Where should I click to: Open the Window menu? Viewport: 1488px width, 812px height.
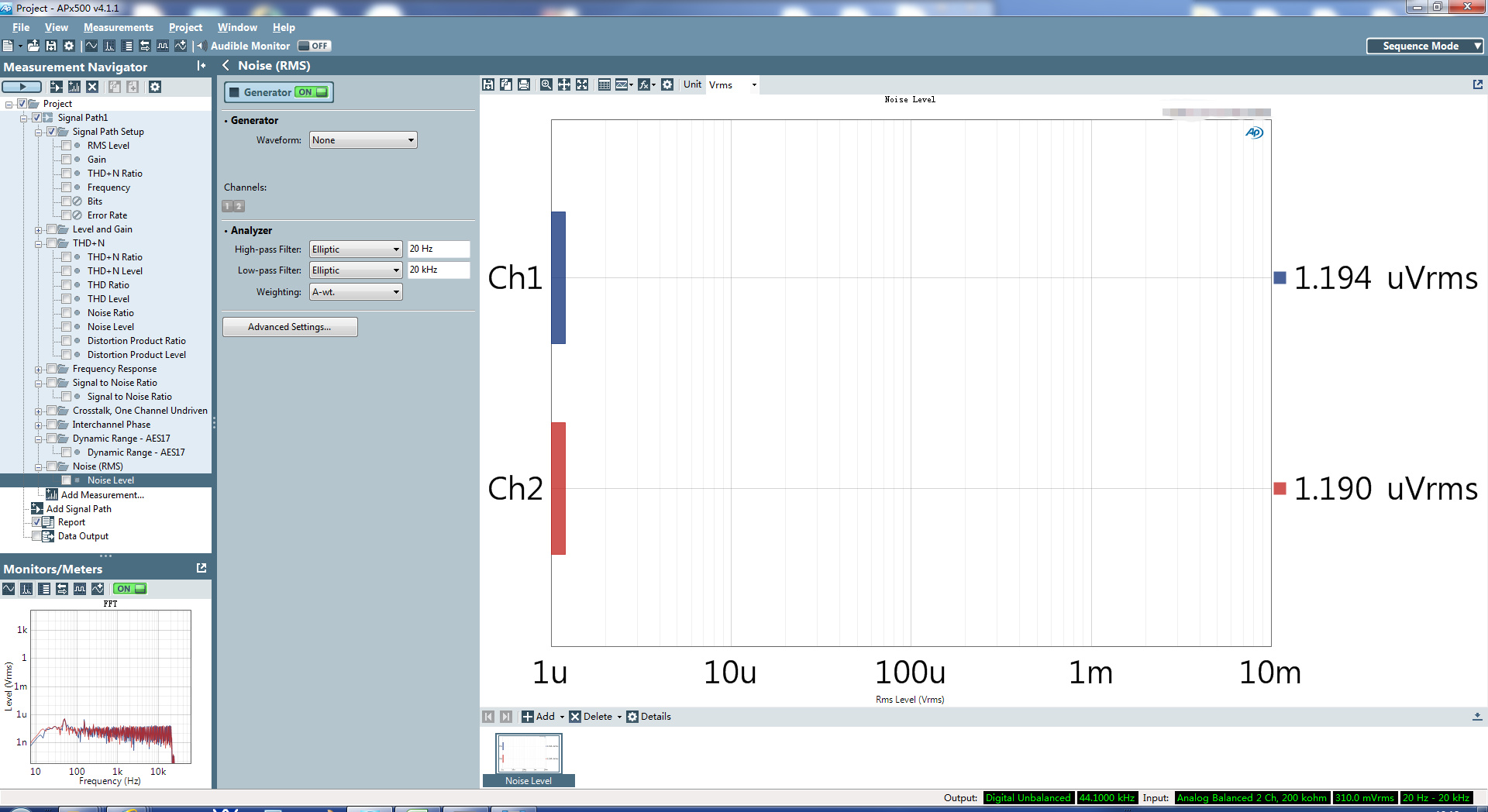coord(237,27)
